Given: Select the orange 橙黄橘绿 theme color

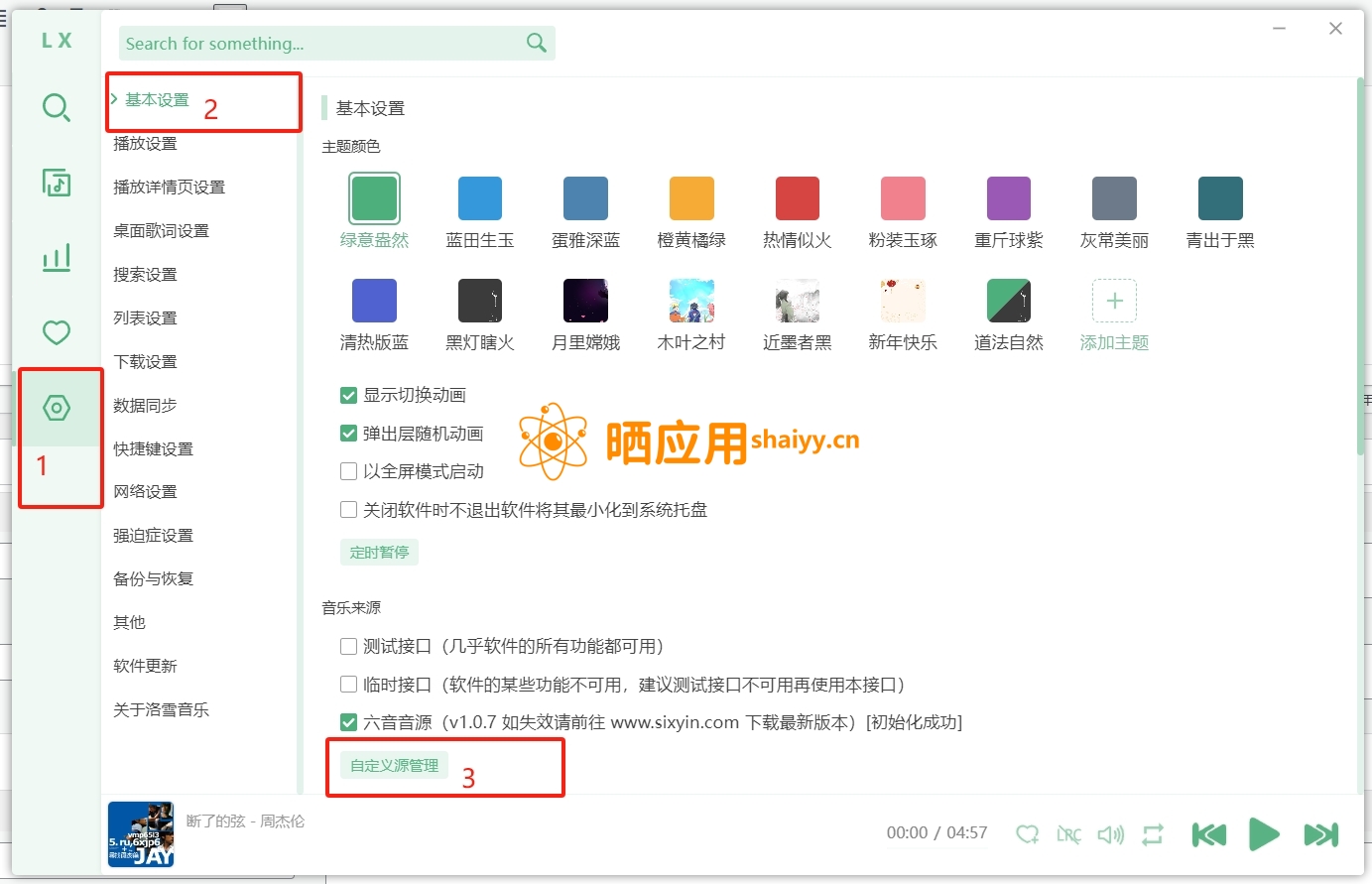Looking at the screenshot, I should 691,198.
